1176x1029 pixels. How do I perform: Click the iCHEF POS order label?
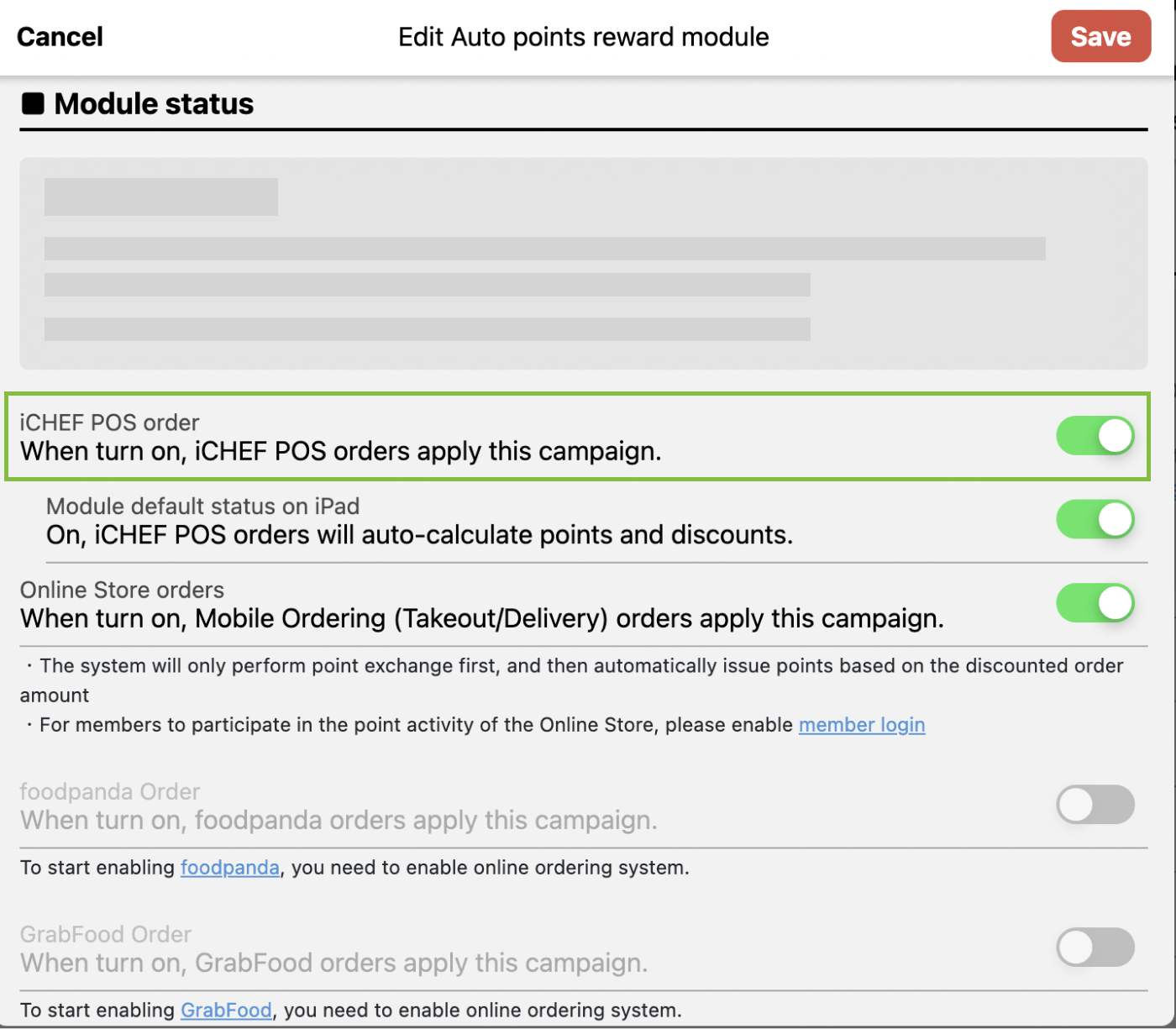coord(110,423)
